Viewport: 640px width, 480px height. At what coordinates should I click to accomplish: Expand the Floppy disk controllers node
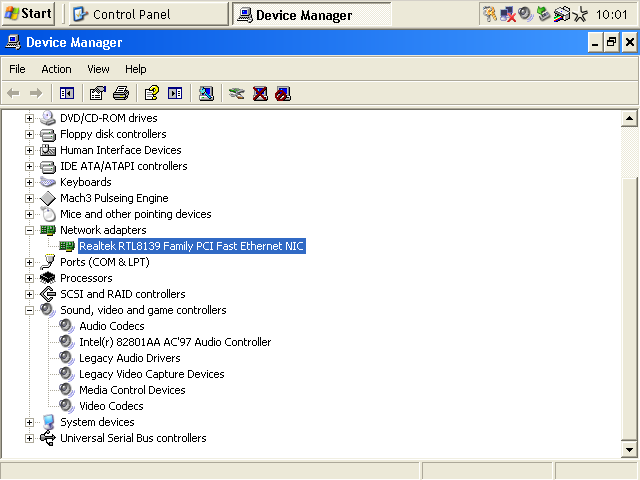[x=29, y=134]
